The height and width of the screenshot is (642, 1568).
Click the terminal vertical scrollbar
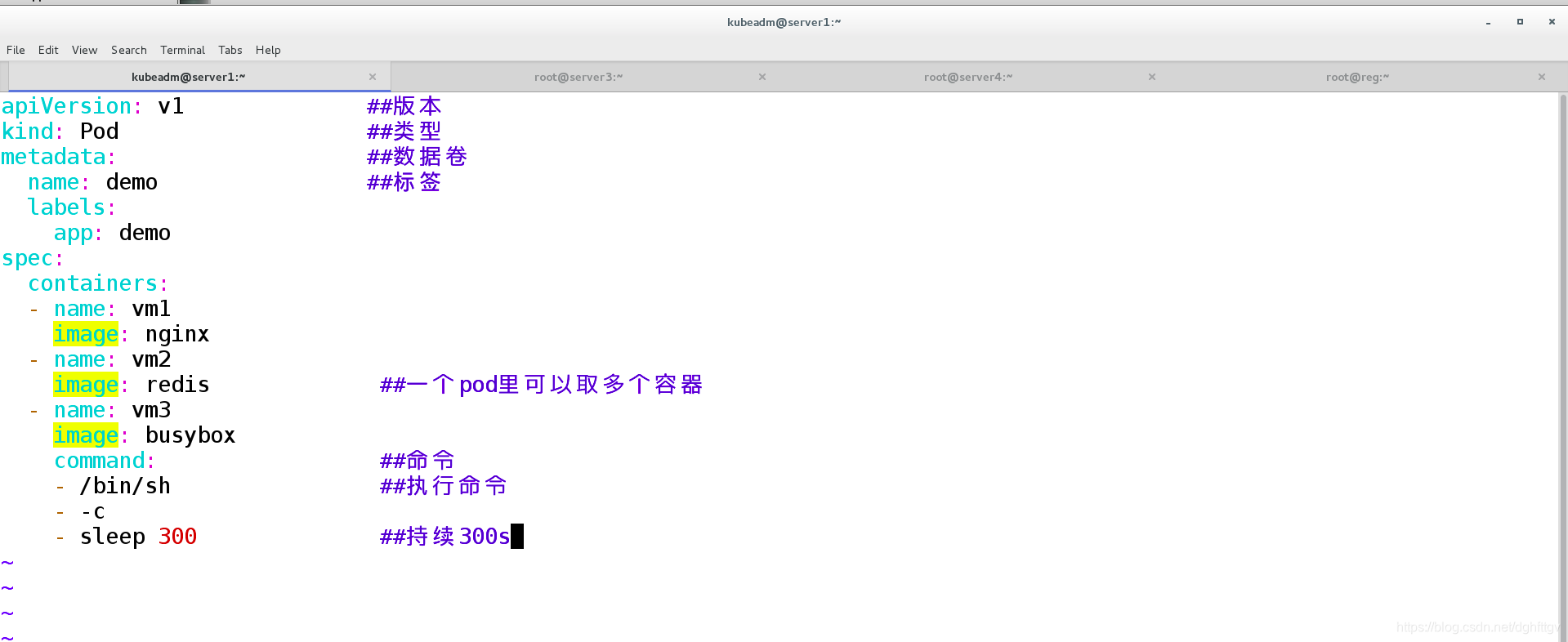click(x=1563, y=367)
